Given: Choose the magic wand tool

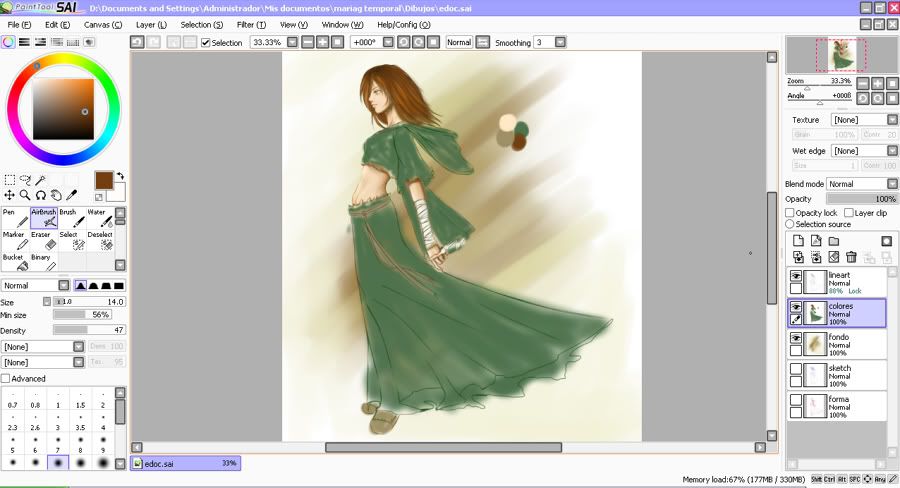Looking at the screenshot, I should (x=40, y=180).
